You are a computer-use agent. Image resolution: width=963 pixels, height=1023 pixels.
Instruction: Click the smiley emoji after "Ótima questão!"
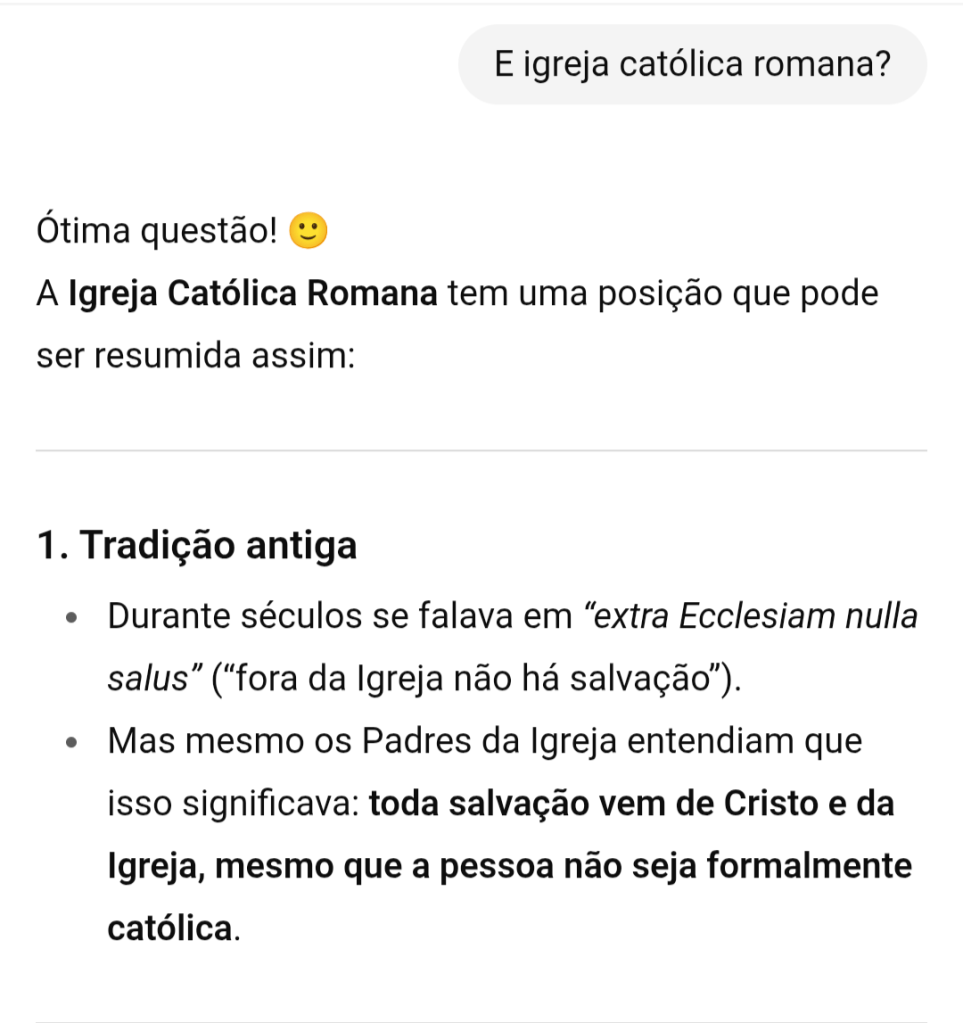[307, 232]
